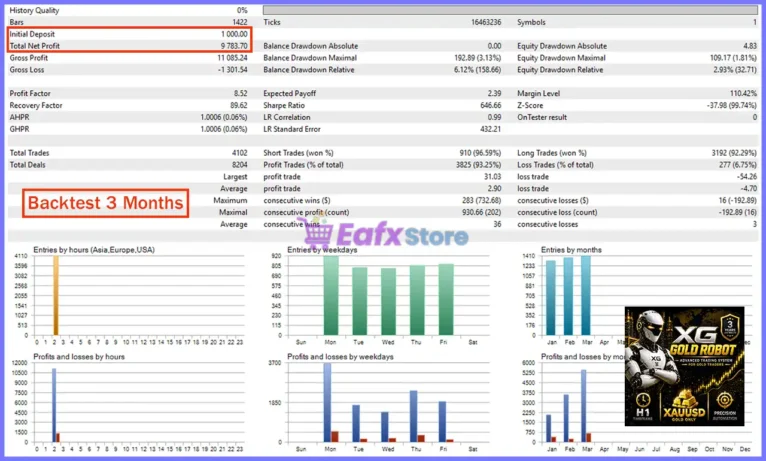The image size is (766, 461).
Task: Select Equity Drawdown Maximal value 109.17 (1.81%)
Action: (733, 58)
